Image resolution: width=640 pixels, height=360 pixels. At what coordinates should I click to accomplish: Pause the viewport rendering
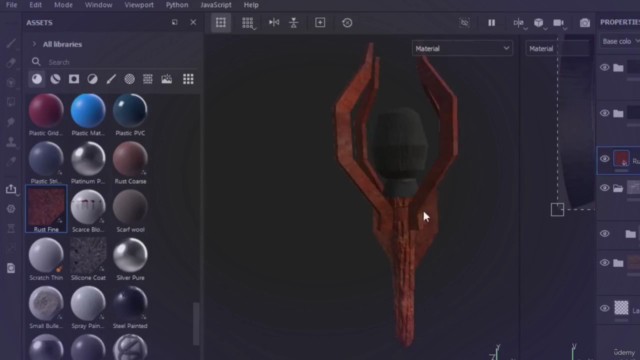coord(491,22)
